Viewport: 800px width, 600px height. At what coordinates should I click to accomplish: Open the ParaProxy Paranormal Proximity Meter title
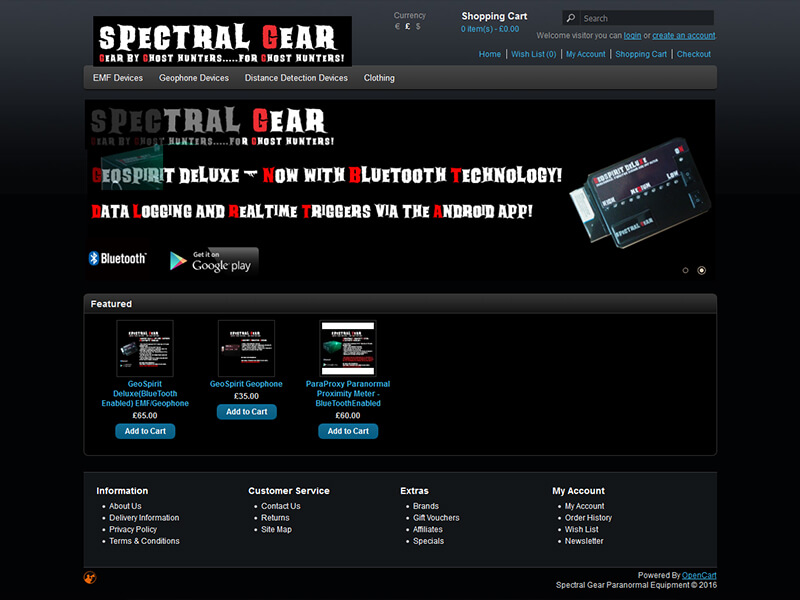348,393
